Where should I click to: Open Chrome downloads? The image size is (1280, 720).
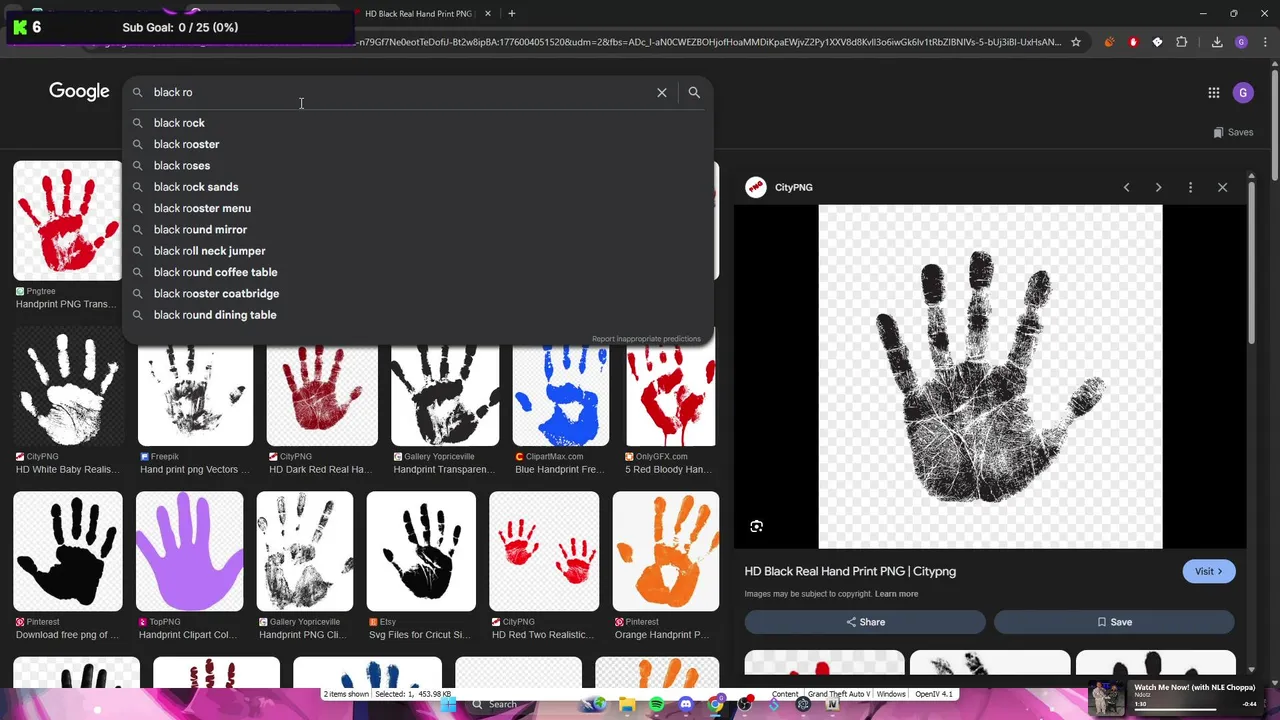click(x=1217, y=42)
